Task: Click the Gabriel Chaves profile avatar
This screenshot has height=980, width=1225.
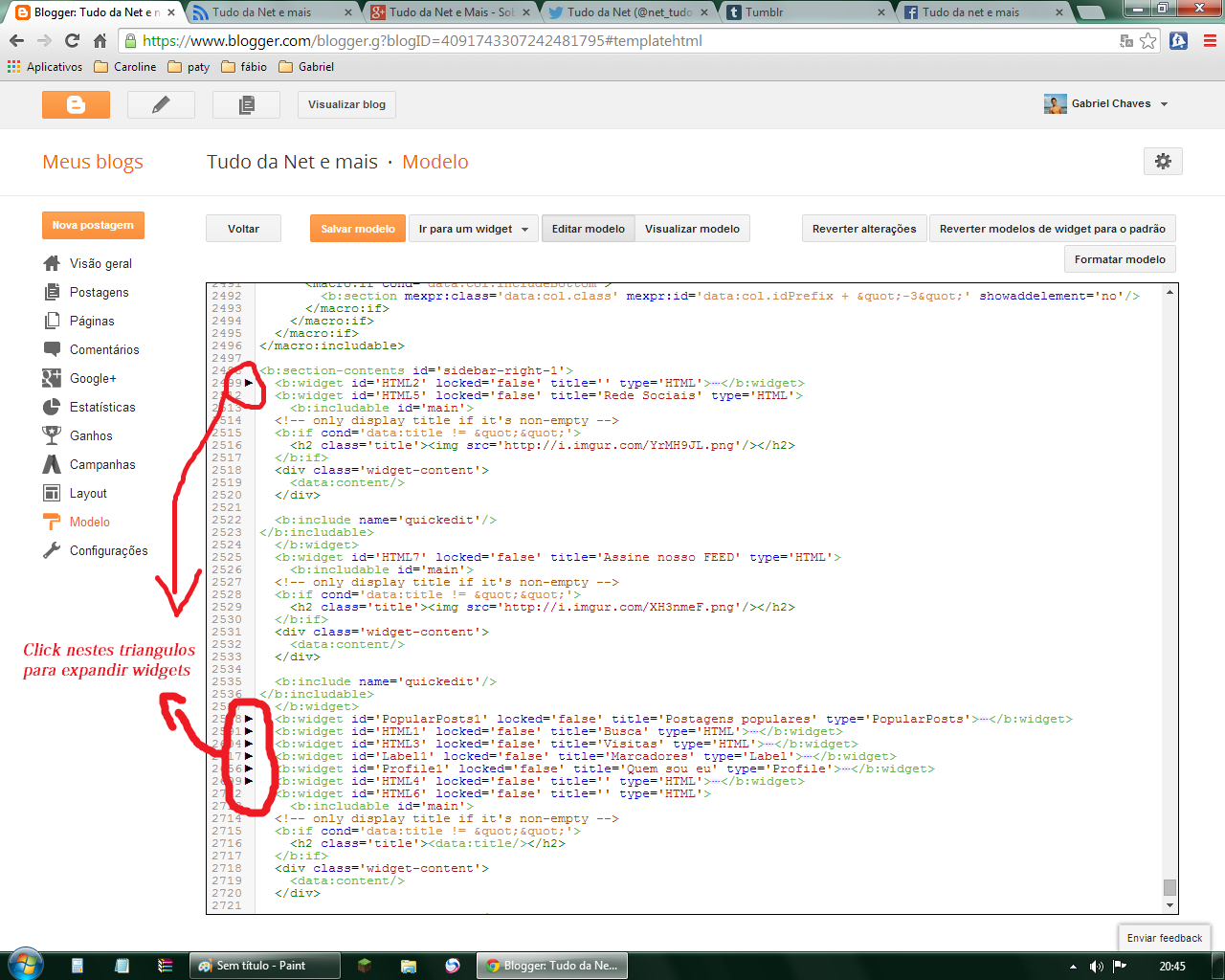Action: pos(1055,104)
